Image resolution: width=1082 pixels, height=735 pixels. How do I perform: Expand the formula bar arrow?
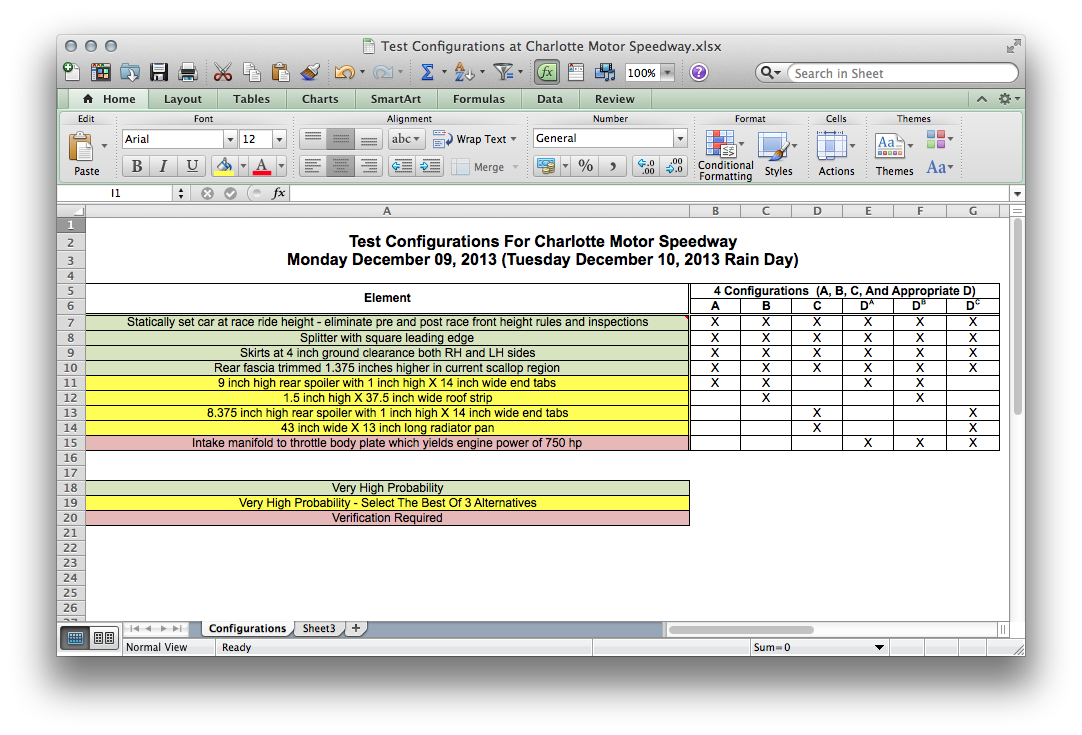[x=1017, y=194]
